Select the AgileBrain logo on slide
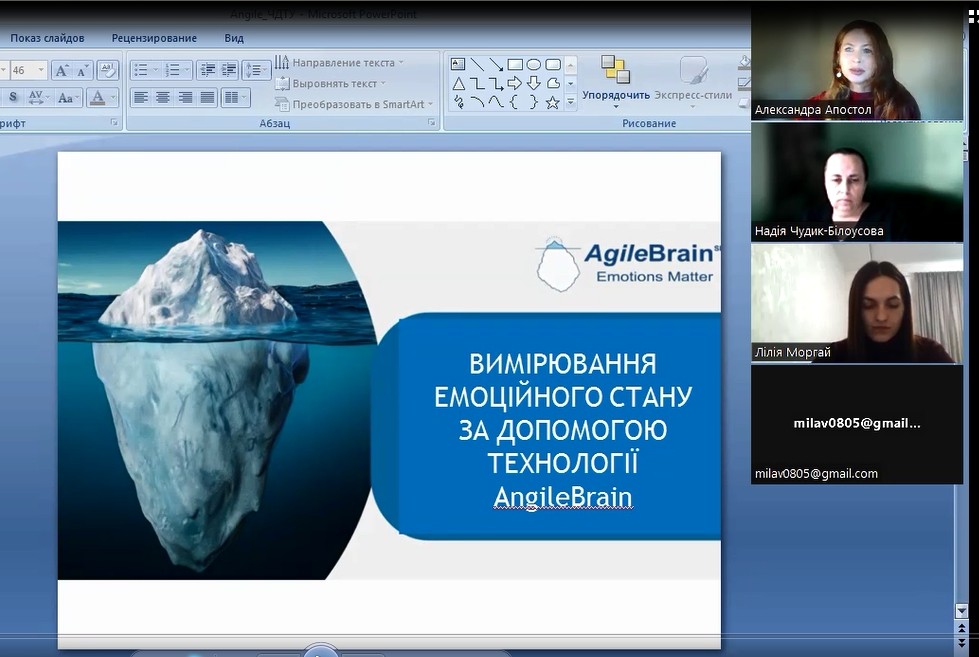979x657 pixels. point(626,264)
